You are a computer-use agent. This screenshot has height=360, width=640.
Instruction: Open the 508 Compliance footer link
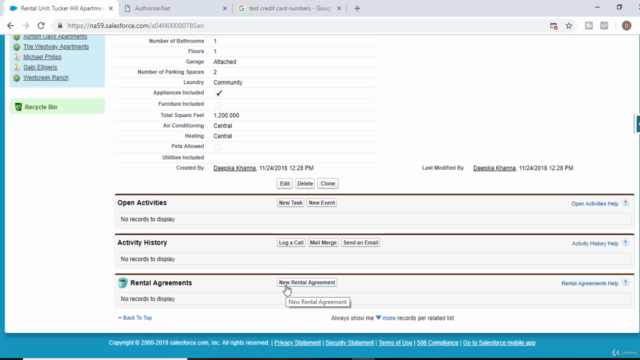[437, 343]
